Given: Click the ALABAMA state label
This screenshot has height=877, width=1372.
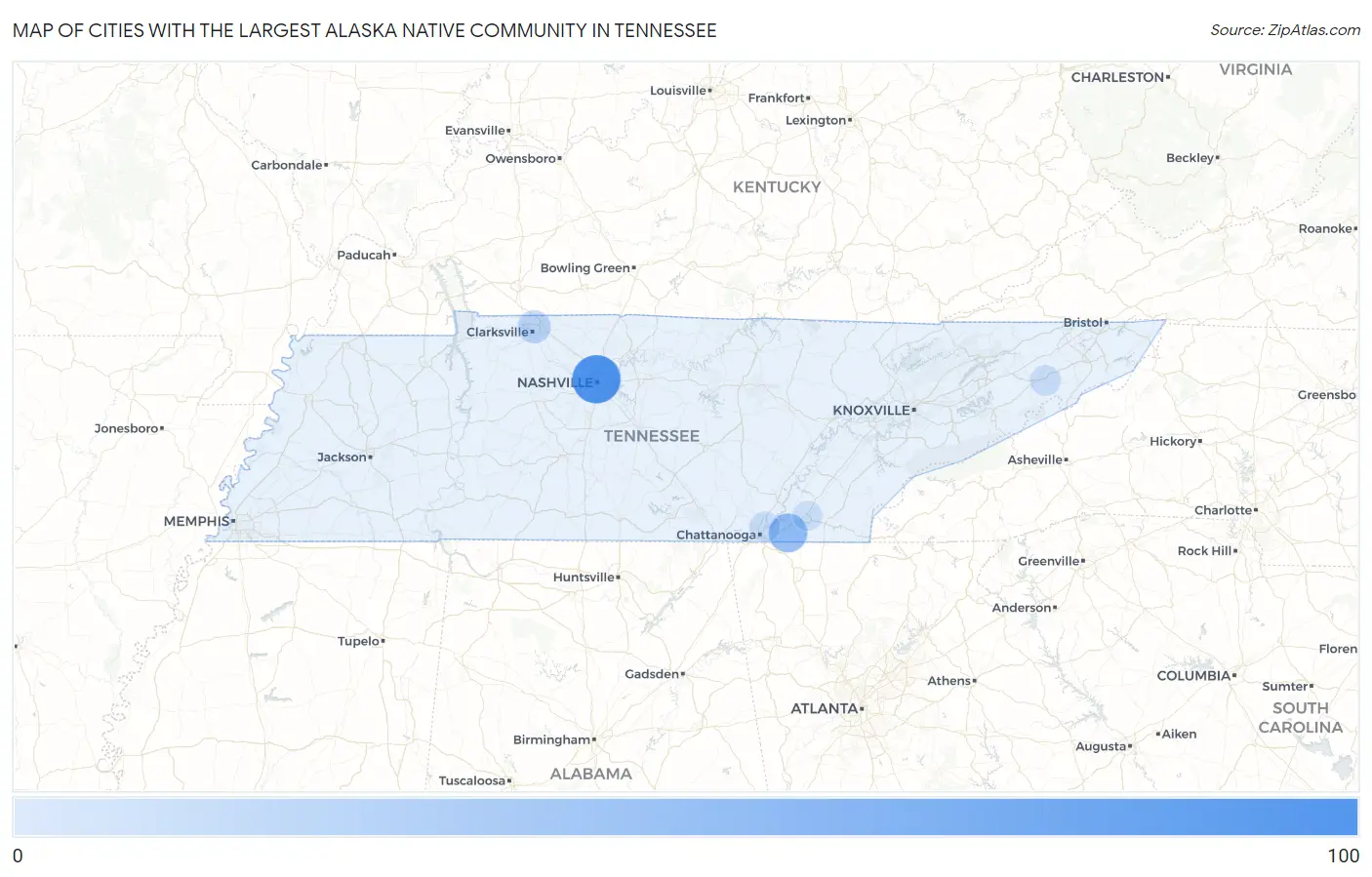Looking at the screenshot, I should [590, 774].
